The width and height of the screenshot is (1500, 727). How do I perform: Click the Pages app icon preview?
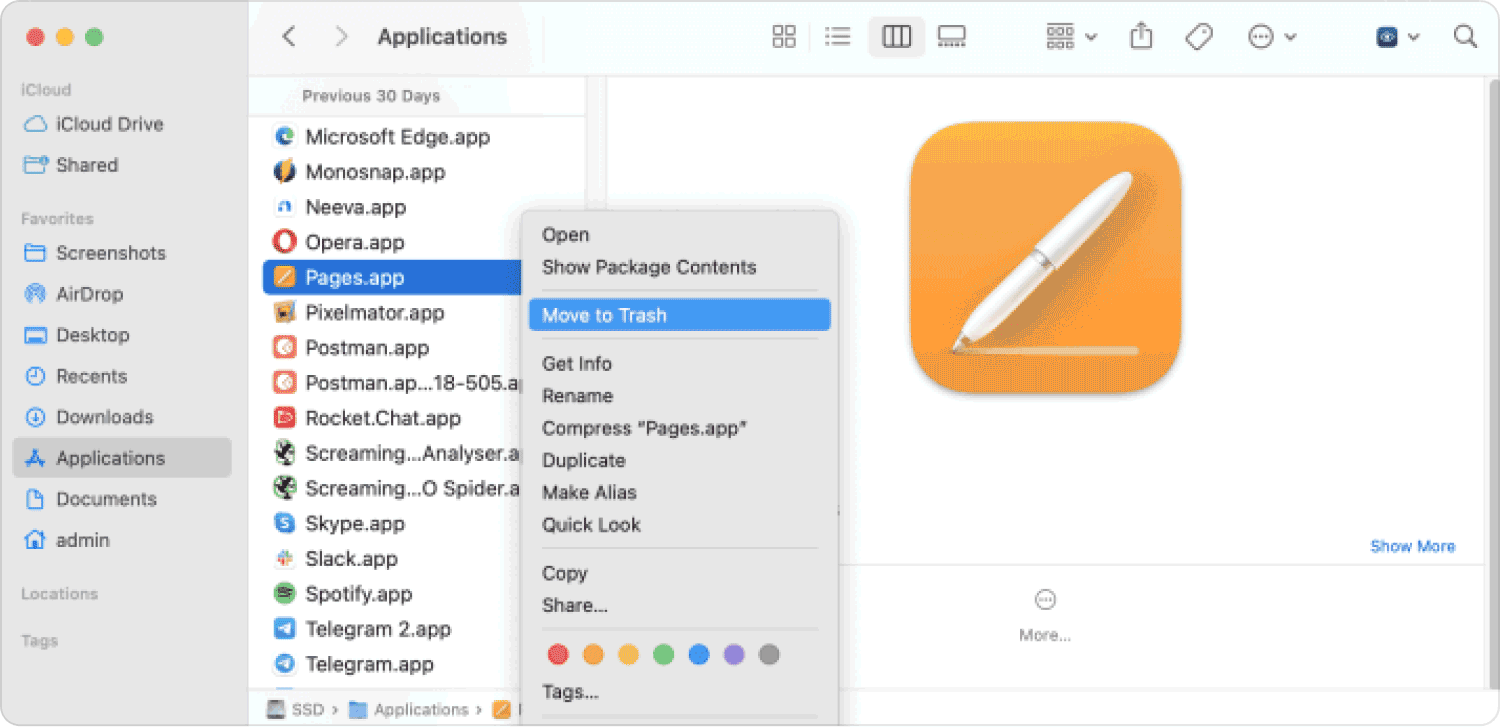point(1045,257)
